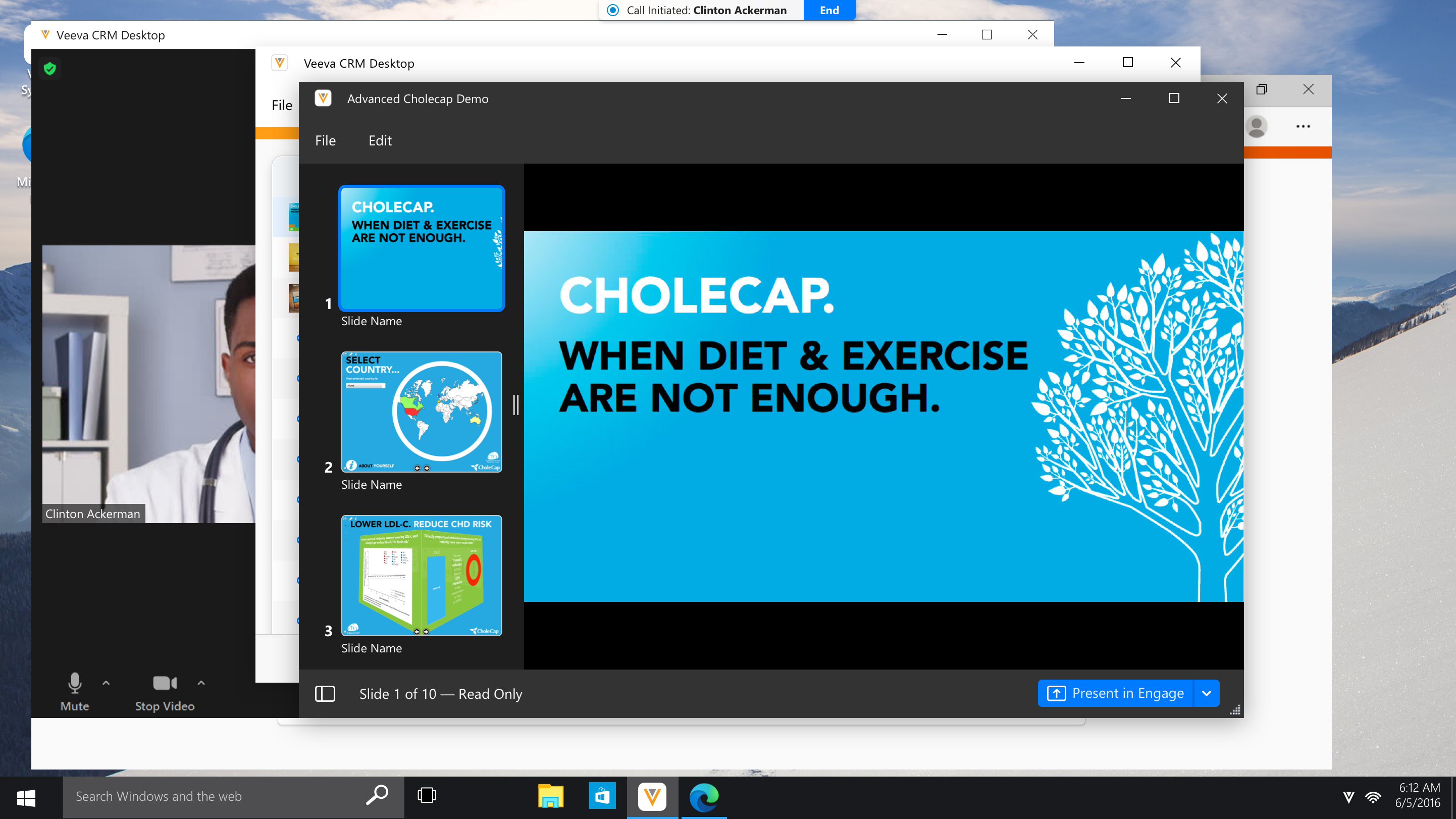Image resolution: width=1456 pixels, height=819 pixels.
Task: Toggle the slide sidebar panel icon
Action: 325,693
